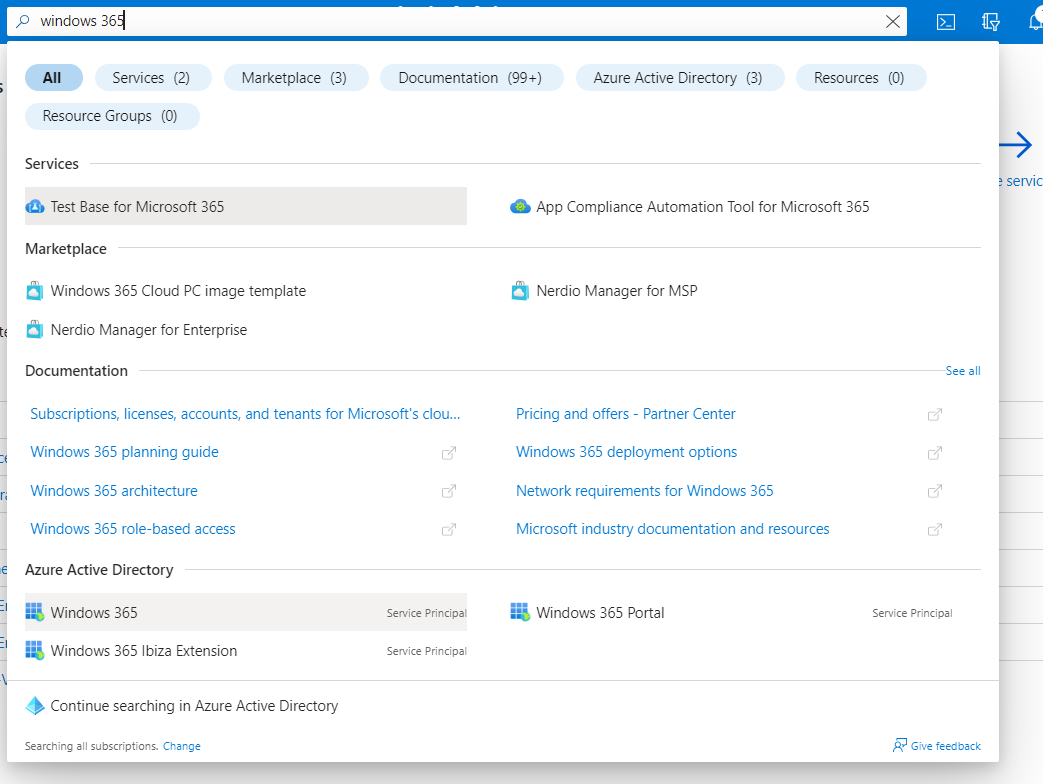Click the Test Base for Microsoft 365 service icon
Screen dimensions: 1043x784
click(35, 206)
